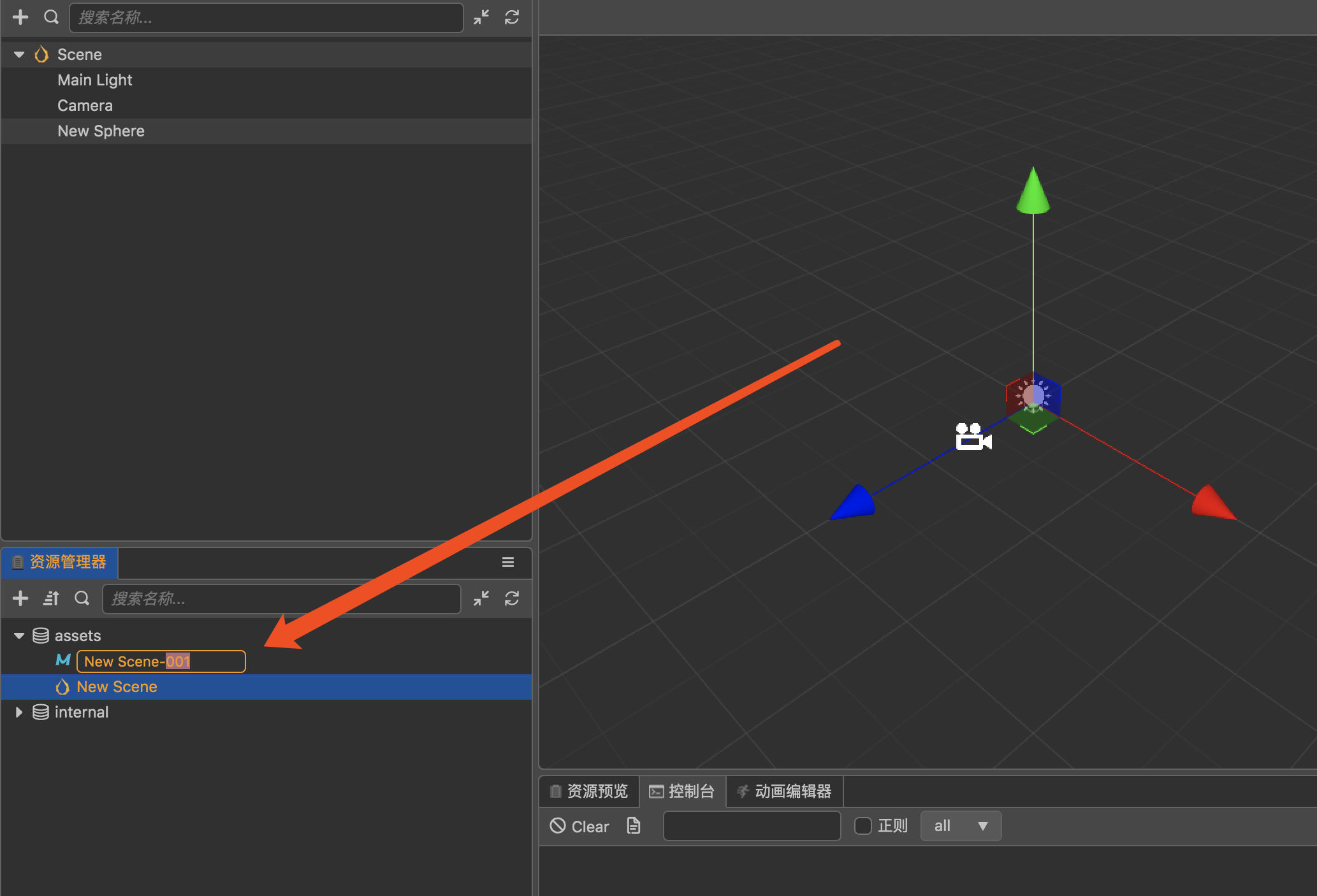The width and height of the screenshot is (1317, 896).
Task: Open the 'all' log type dropdown
Action: [x=960, y=826]
